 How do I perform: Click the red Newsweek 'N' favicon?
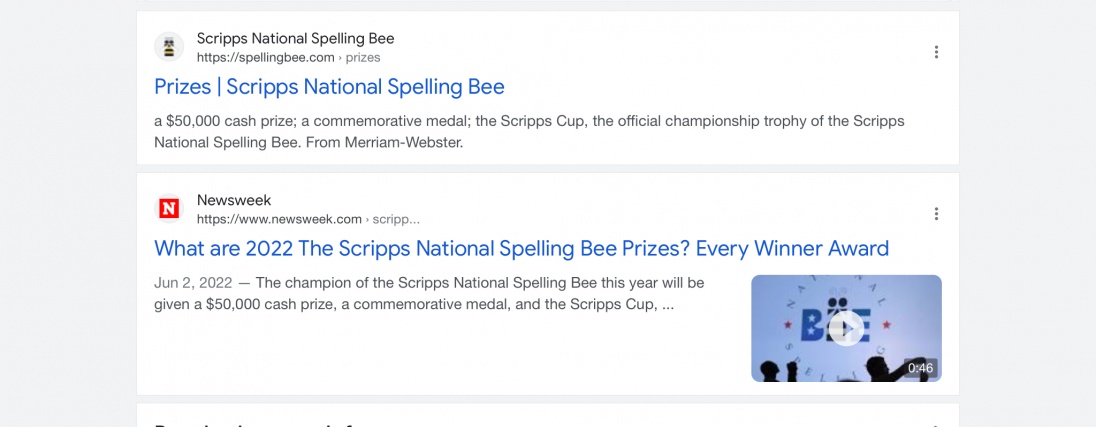(x=169, y=209)
